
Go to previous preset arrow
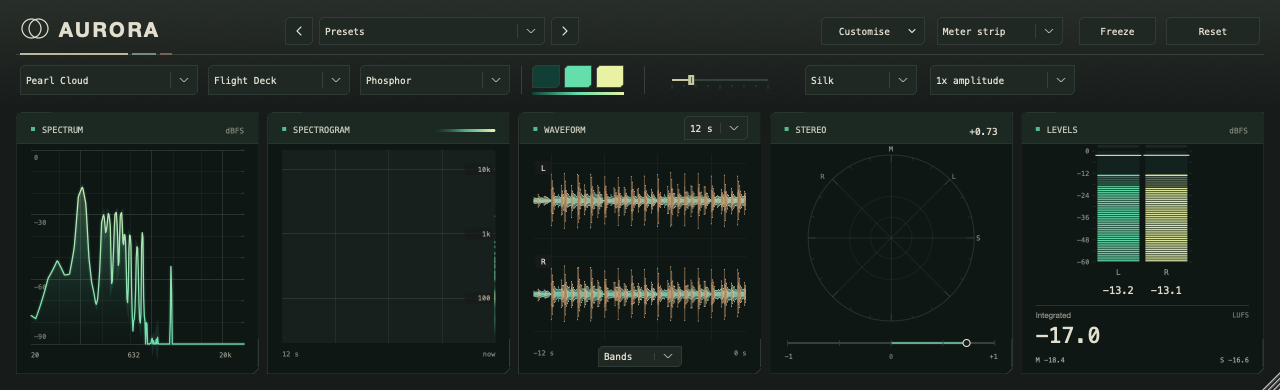pyautogui.click(x=298, y=31)
